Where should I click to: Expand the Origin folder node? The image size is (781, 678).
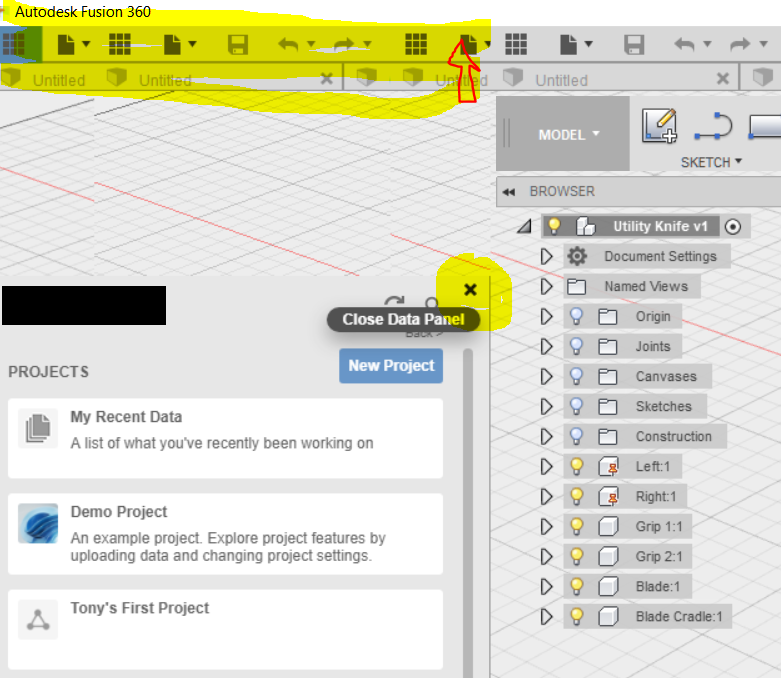(546, 317)
